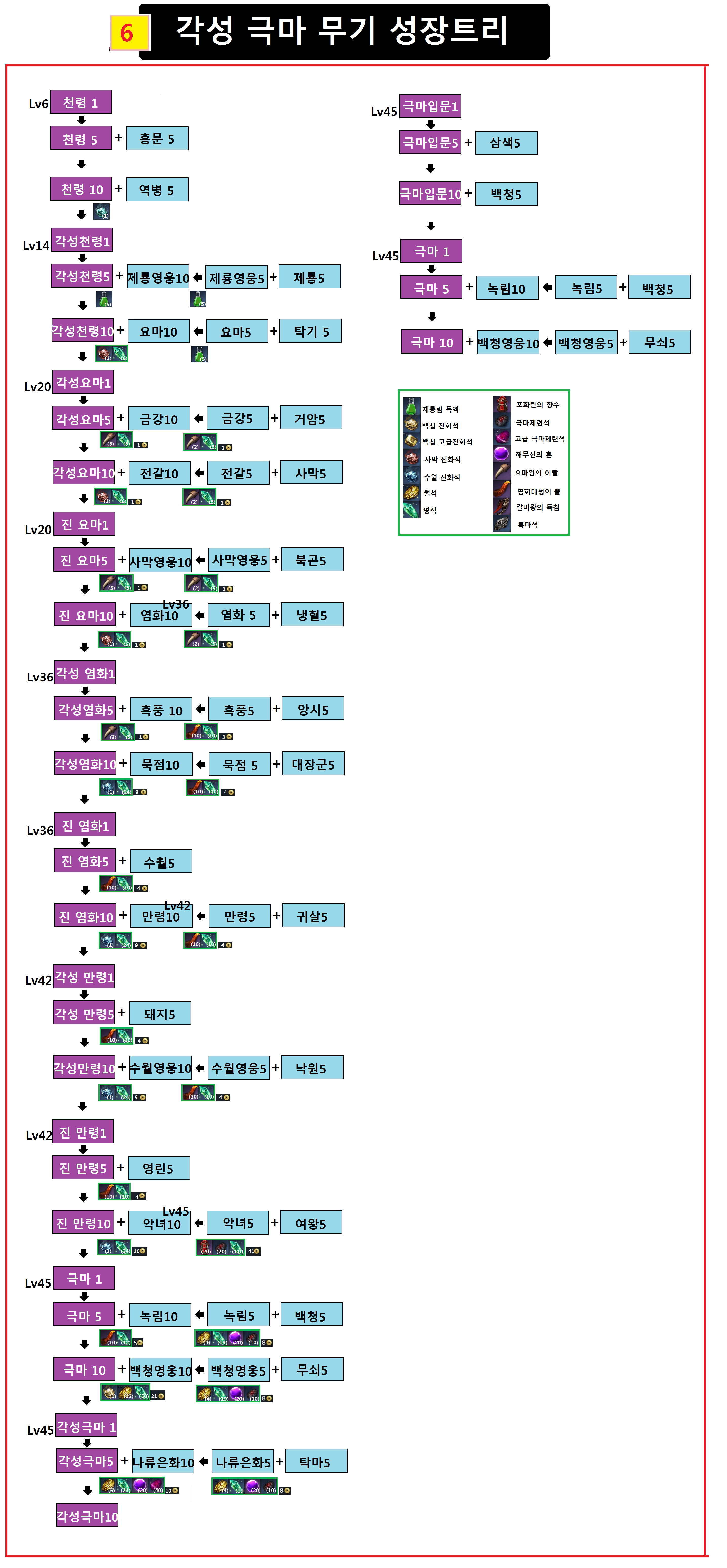Select the 수월5 box

(161, 861)
